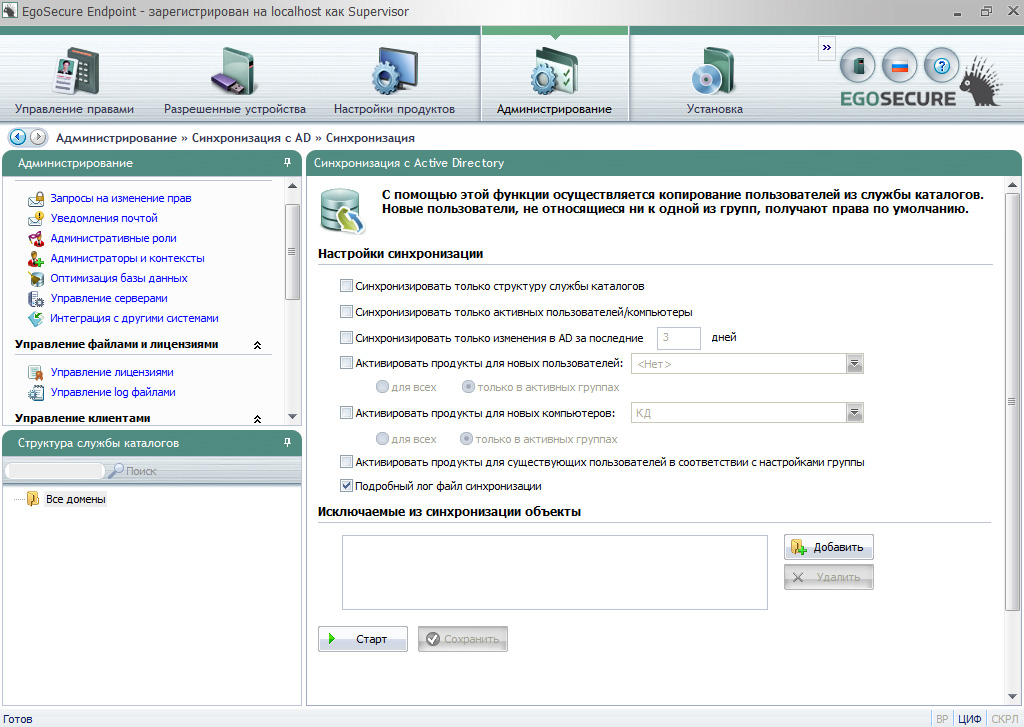The image size is (1024, 727).
Task: Click the Удалить button
Action: 829,577
